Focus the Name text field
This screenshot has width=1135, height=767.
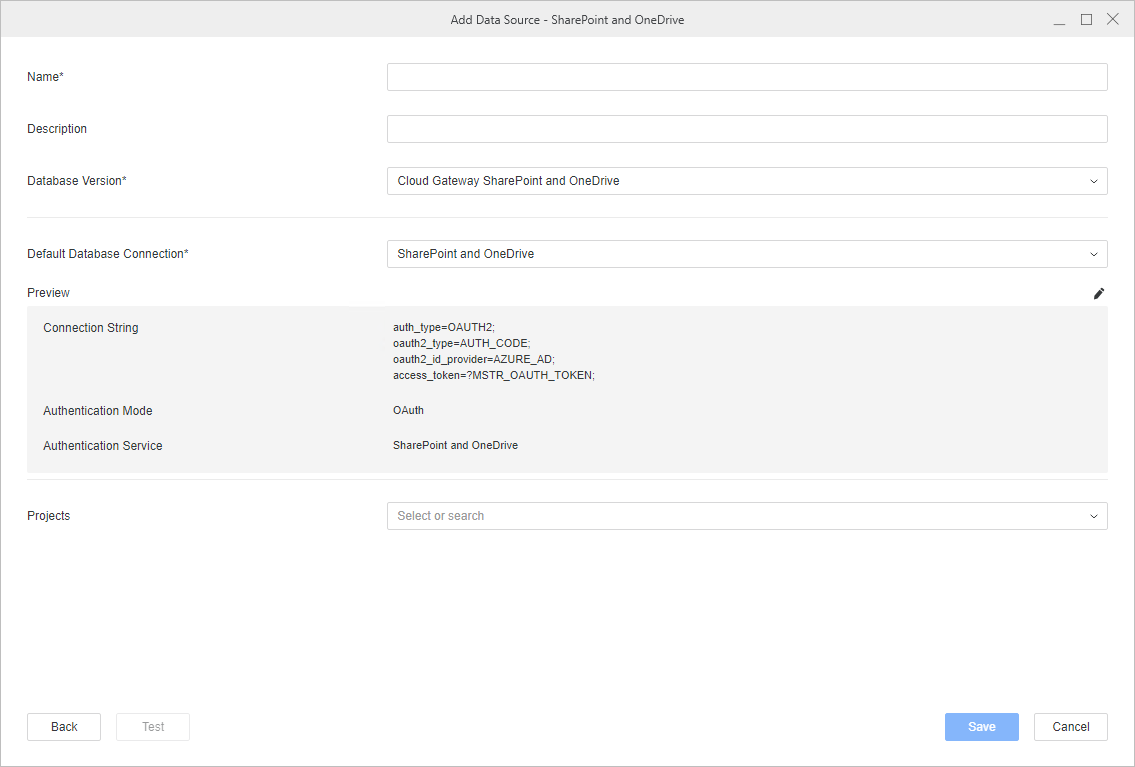[x=746, y=77]
